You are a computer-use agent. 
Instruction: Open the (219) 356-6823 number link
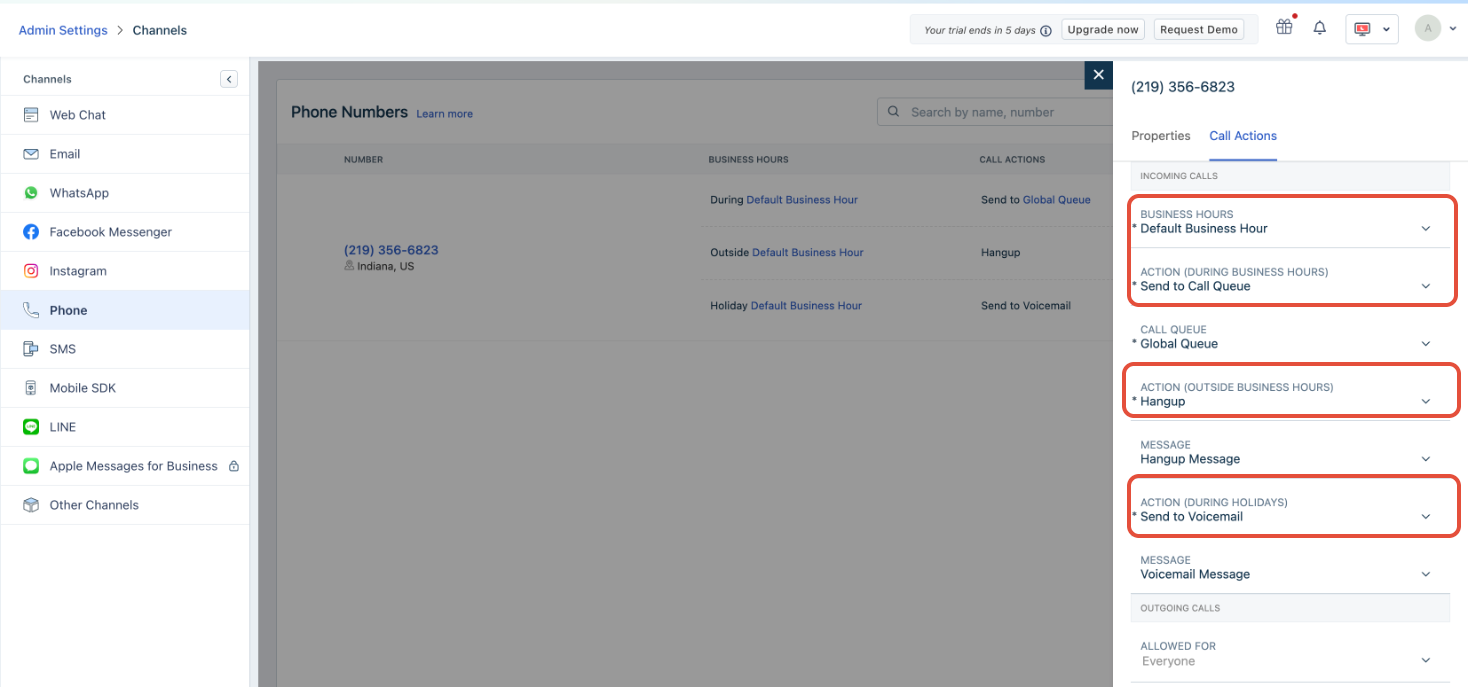(x=391, y=250)
